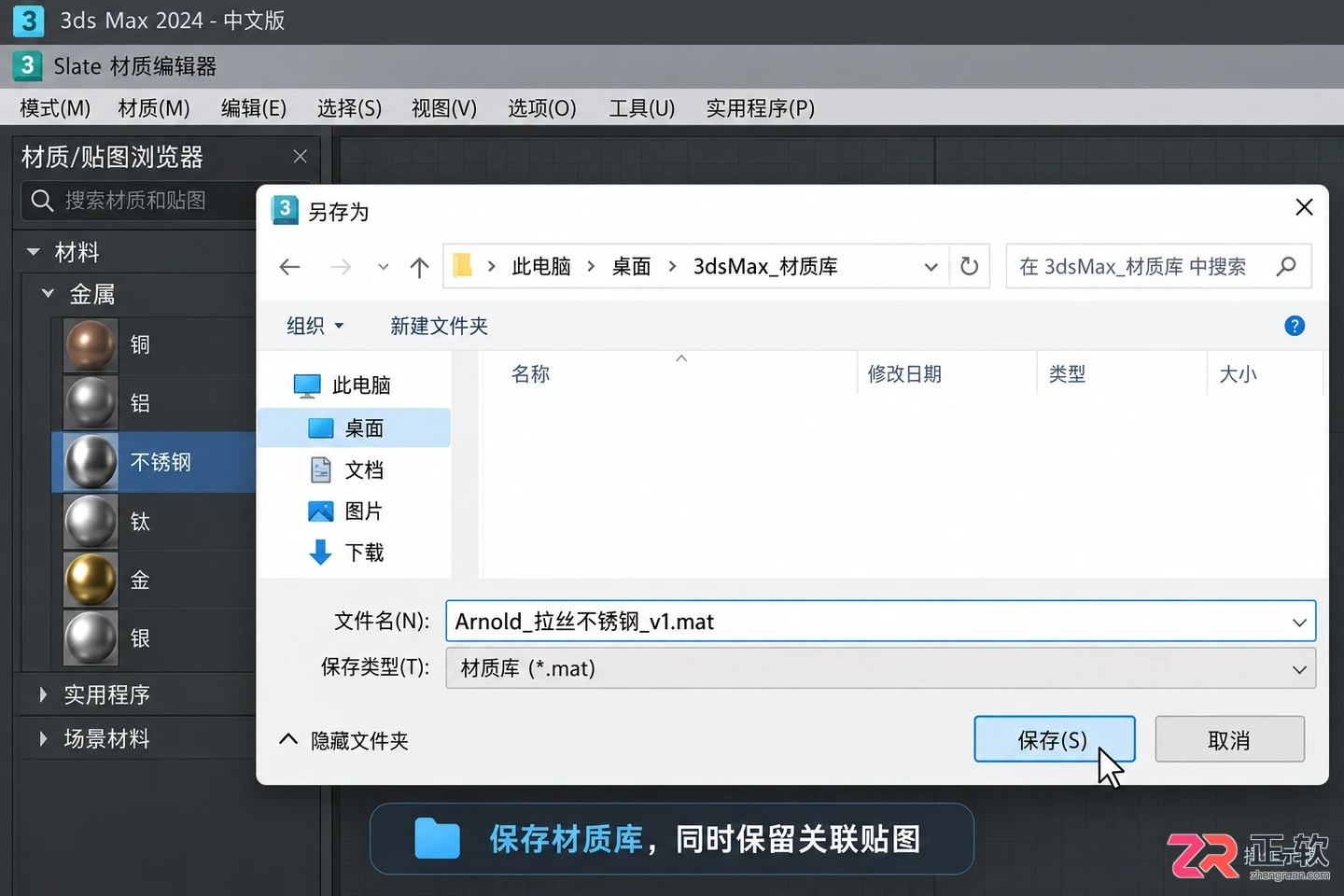
Task: Click the 保存(S) button
Action: [x=1054, y=740]
